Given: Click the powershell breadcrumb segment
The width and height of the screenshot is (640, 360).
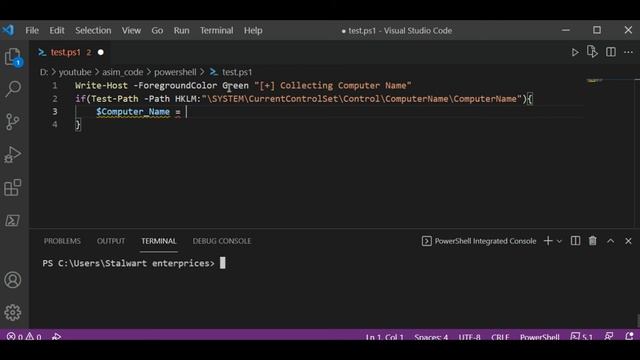Looking at the screenshot, I should pos(175,72).
